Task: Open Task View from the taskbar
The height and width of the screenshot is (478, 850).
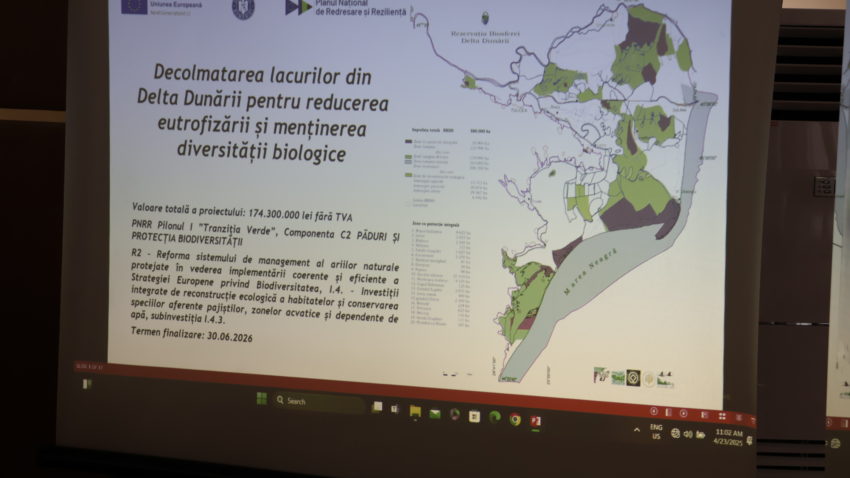Action: 377,406
